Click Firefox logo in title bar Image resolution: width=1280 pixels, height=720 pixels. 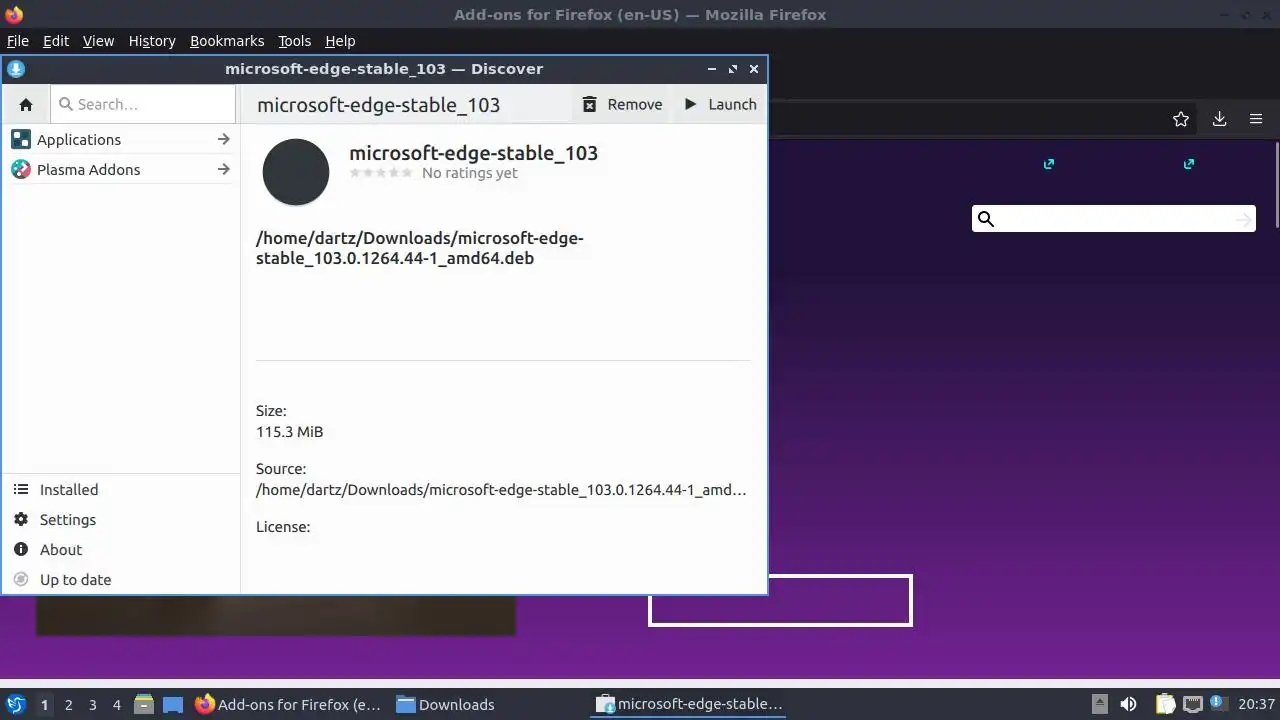coord(14,14)
